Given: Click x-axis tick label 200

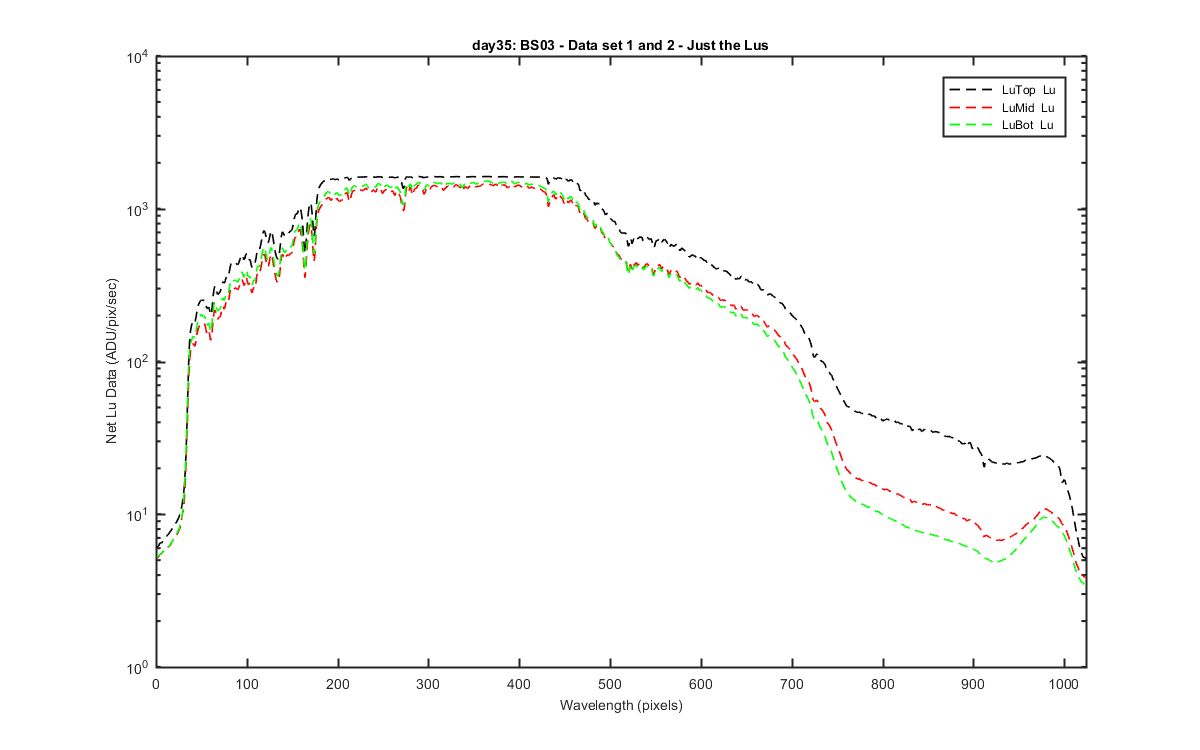Looking at the screenshot, I should 338,684.
